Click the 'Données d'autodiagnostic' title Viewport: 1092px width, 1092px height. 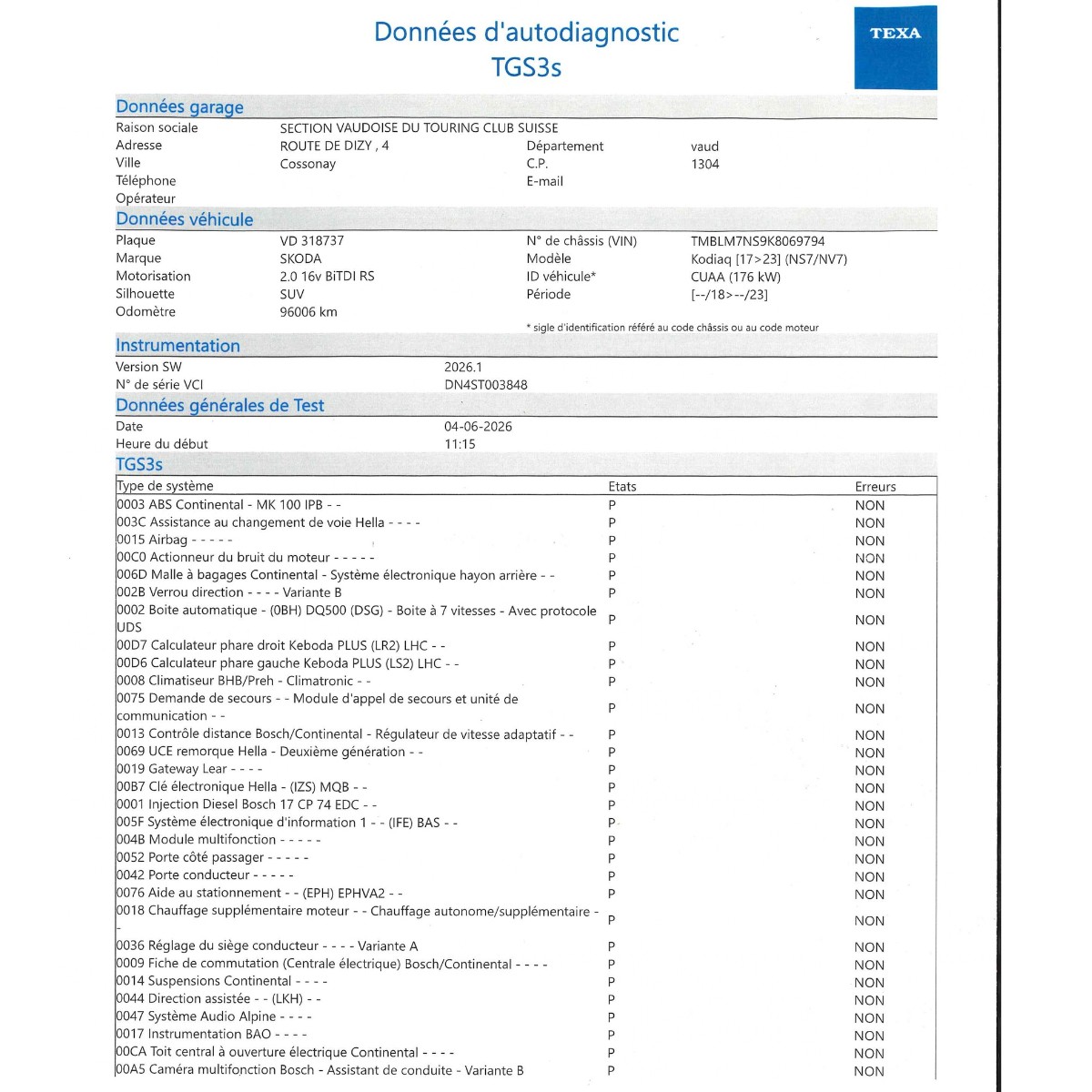[527, 32]
